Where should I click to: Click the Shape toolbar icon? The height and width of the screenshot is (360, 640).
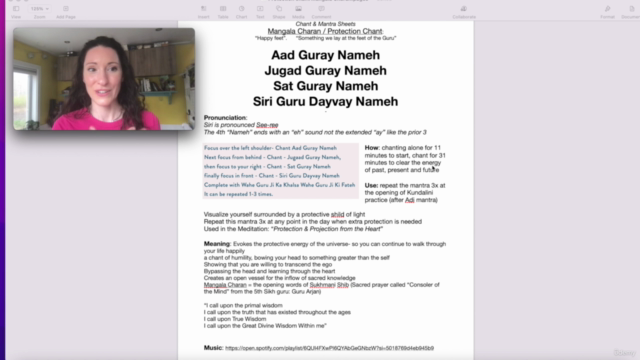[x=279, y=9]
